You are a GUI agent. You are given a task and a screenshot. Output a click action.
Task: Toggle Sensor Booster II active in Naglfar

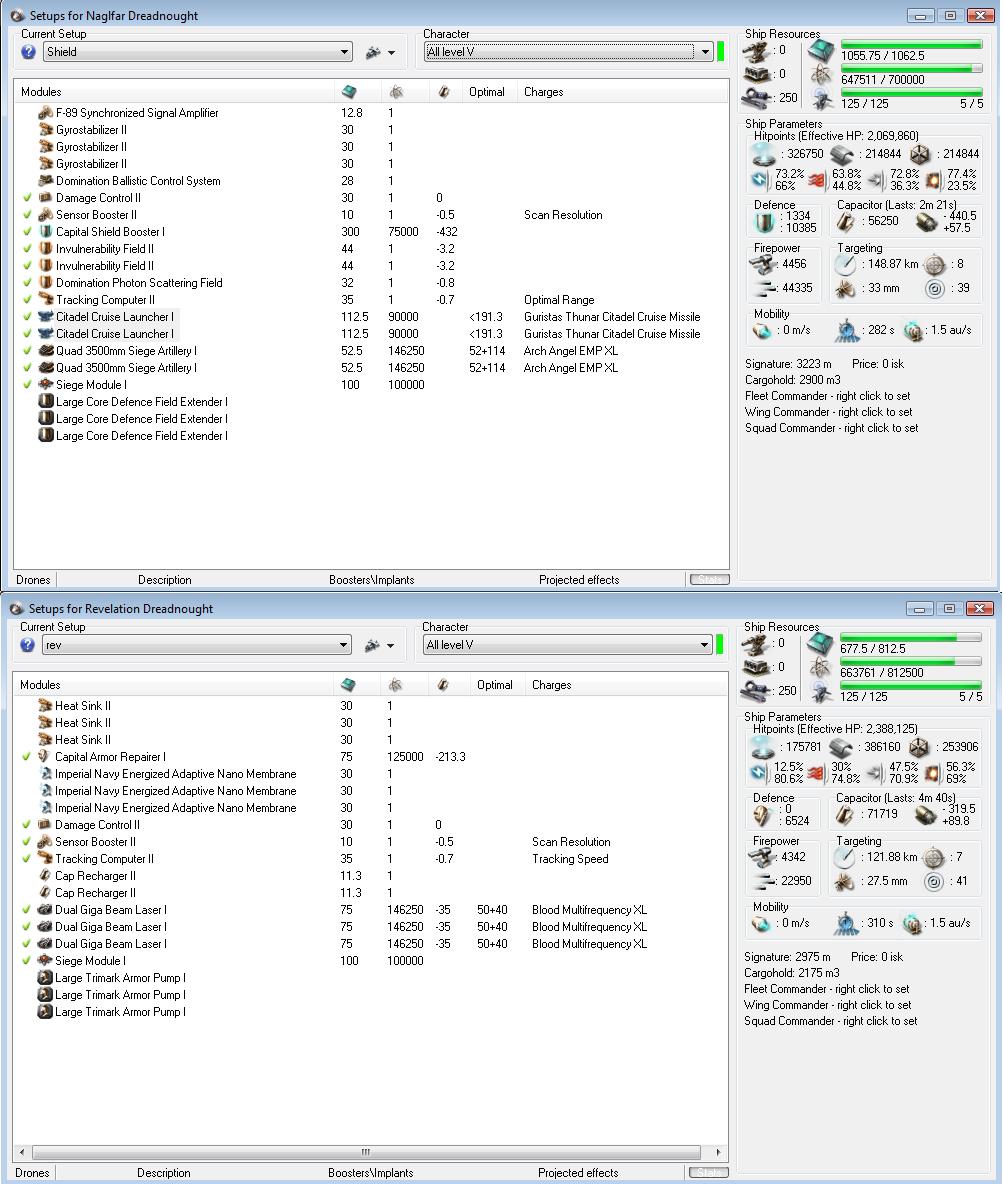(27, 214)
